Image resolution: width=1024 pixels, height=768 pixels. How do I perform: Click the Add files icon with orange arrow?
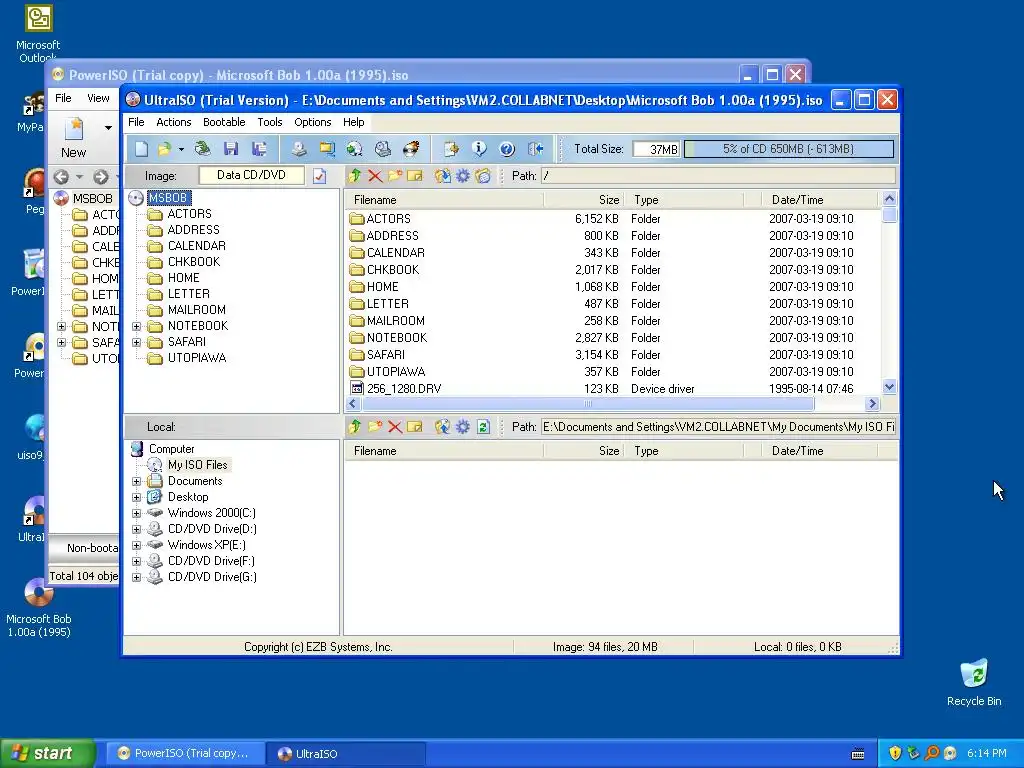pos(451,149)
